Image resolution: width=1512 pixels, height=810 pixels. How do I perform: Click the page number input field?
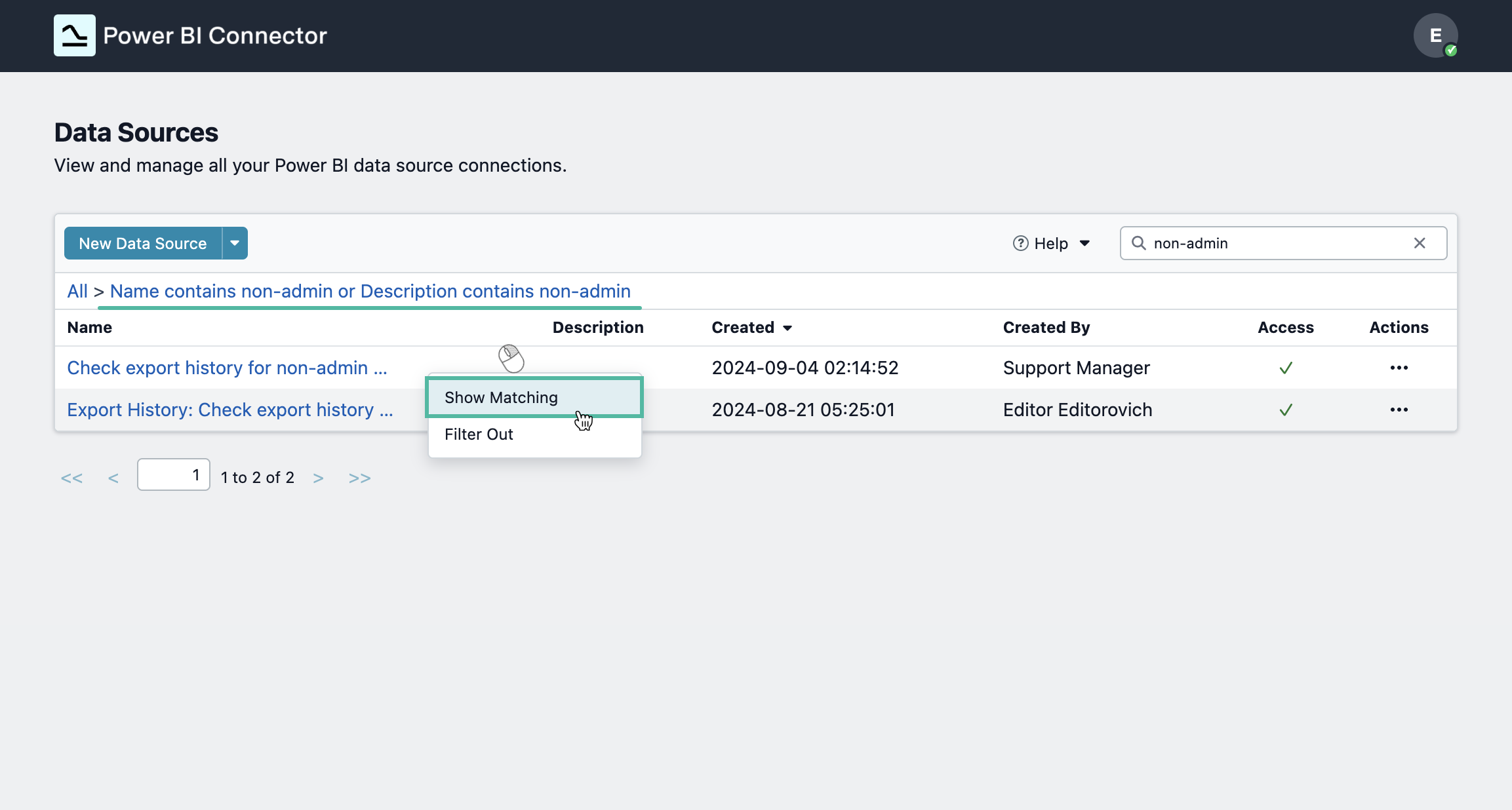tap(174, 474)
